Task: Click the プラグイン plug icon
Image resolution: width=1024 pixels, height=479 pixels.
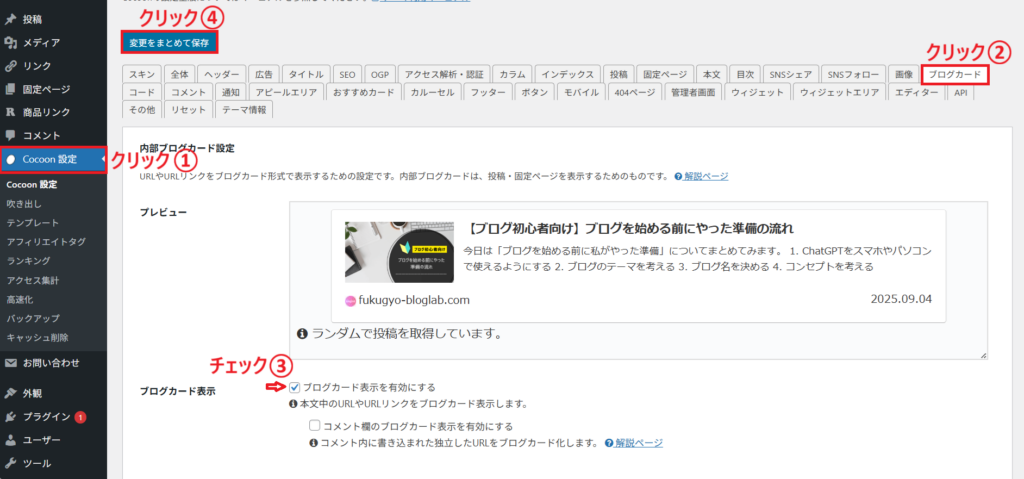Action: pos(11,417)
